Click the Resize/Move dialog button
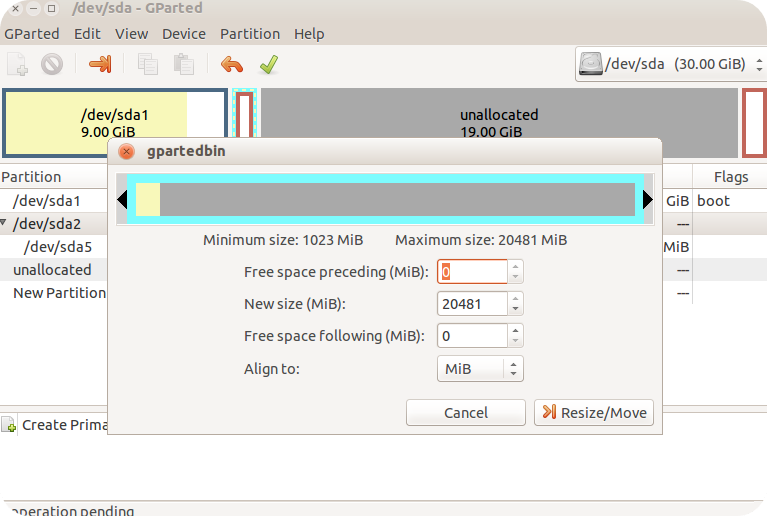The image size is (767, 516). point(594,413)
